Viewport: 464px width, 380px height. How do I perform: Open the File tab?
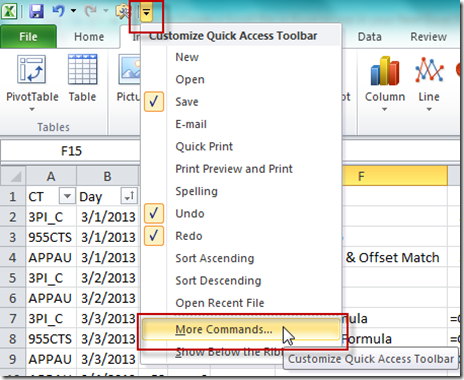coord(28,37)
